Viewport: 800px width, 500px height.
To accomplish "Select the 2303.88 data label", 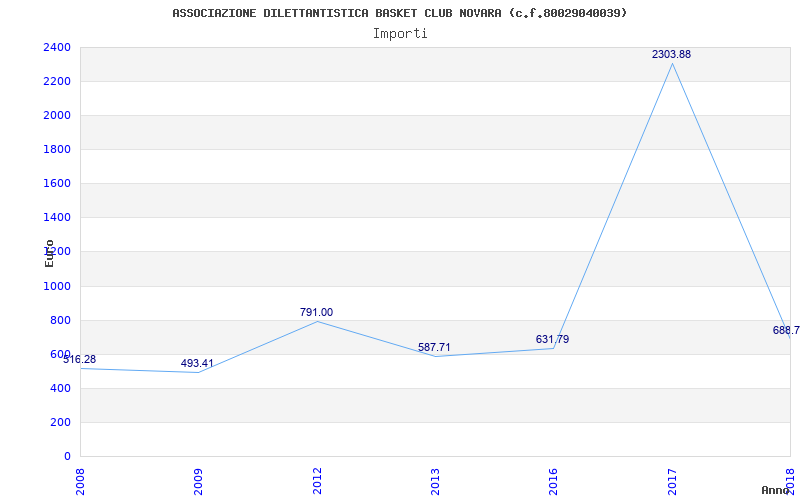I will coord(671,54).
